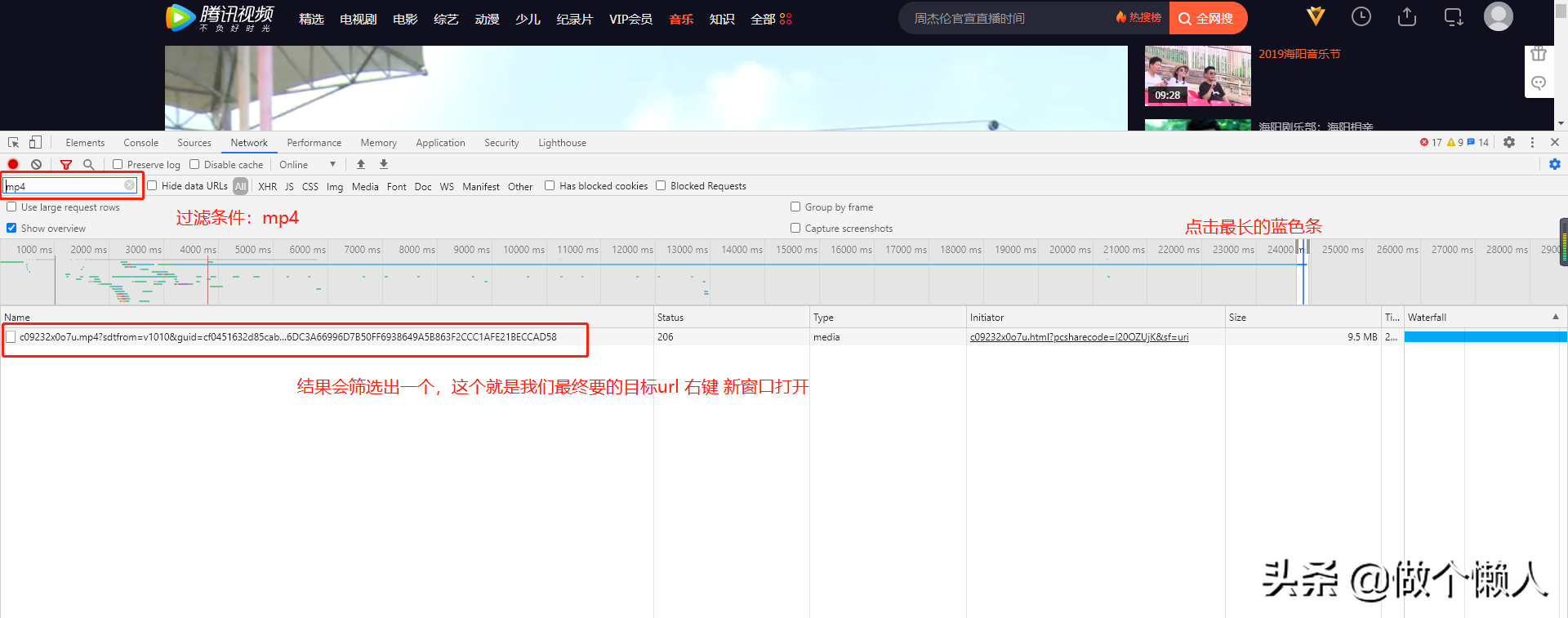Open blue network settings gear
The height and width of the screenshot is (618, 1568).
[x=1555, y=164]
